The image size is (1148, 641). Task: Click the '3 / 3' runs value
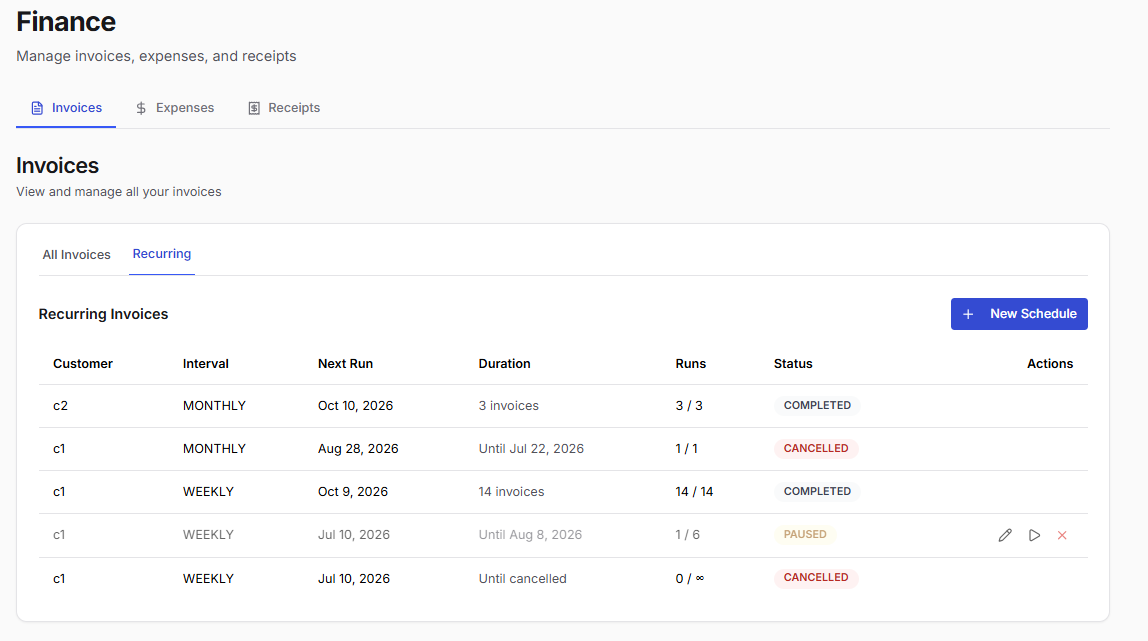tap(689, 406)
